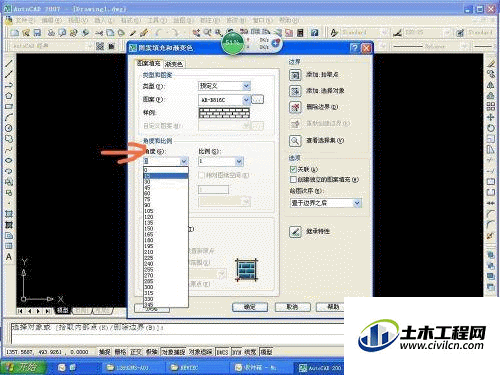
Task: Toggle the relative to paper space checkbox
Action: [201, 175]
